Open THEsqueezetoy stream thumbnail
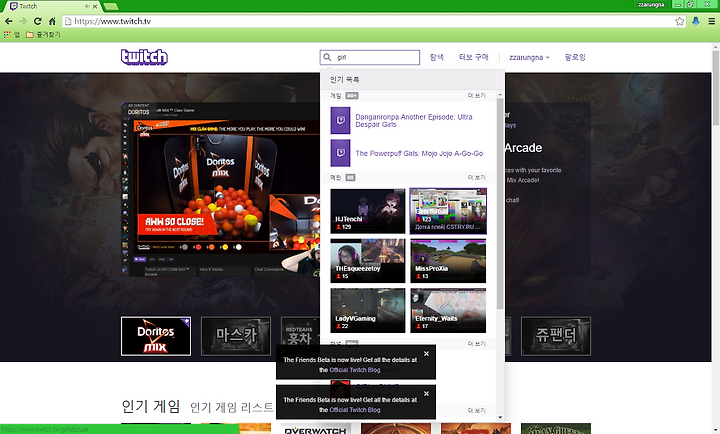The height and width of the screenshot is (434, 720). click(368, 260)
